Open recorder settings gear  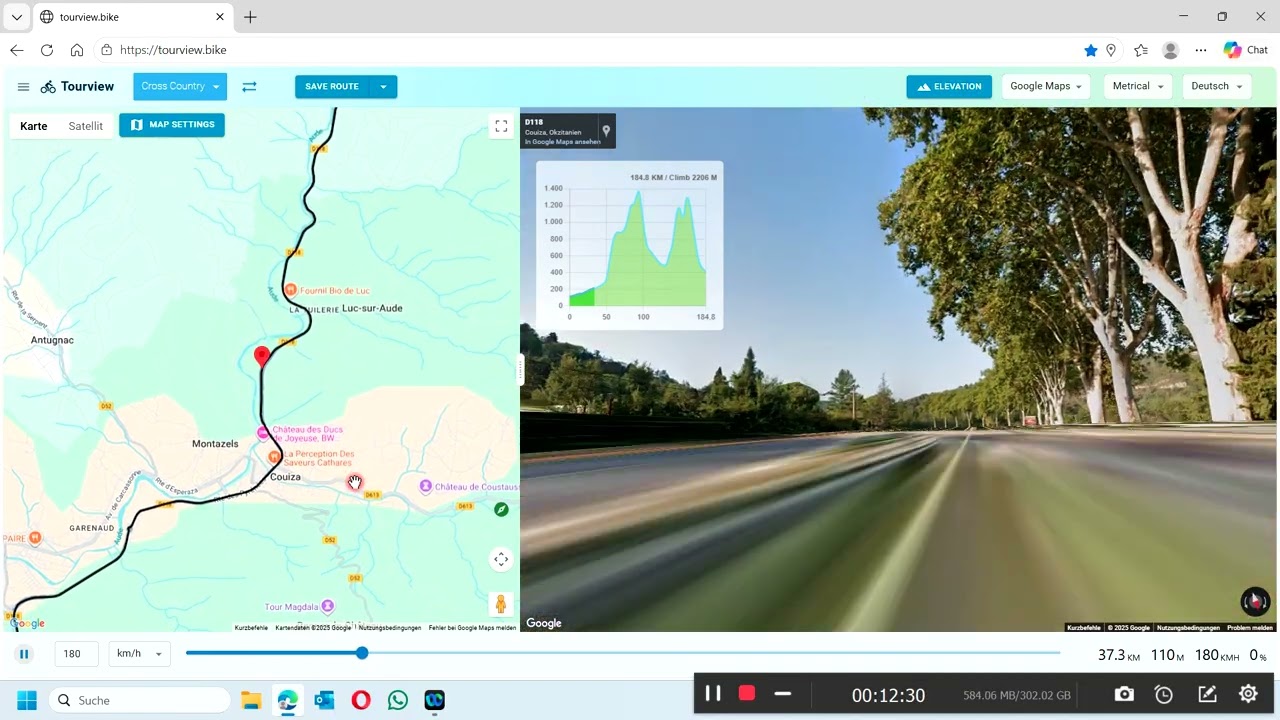[1248, 693]
